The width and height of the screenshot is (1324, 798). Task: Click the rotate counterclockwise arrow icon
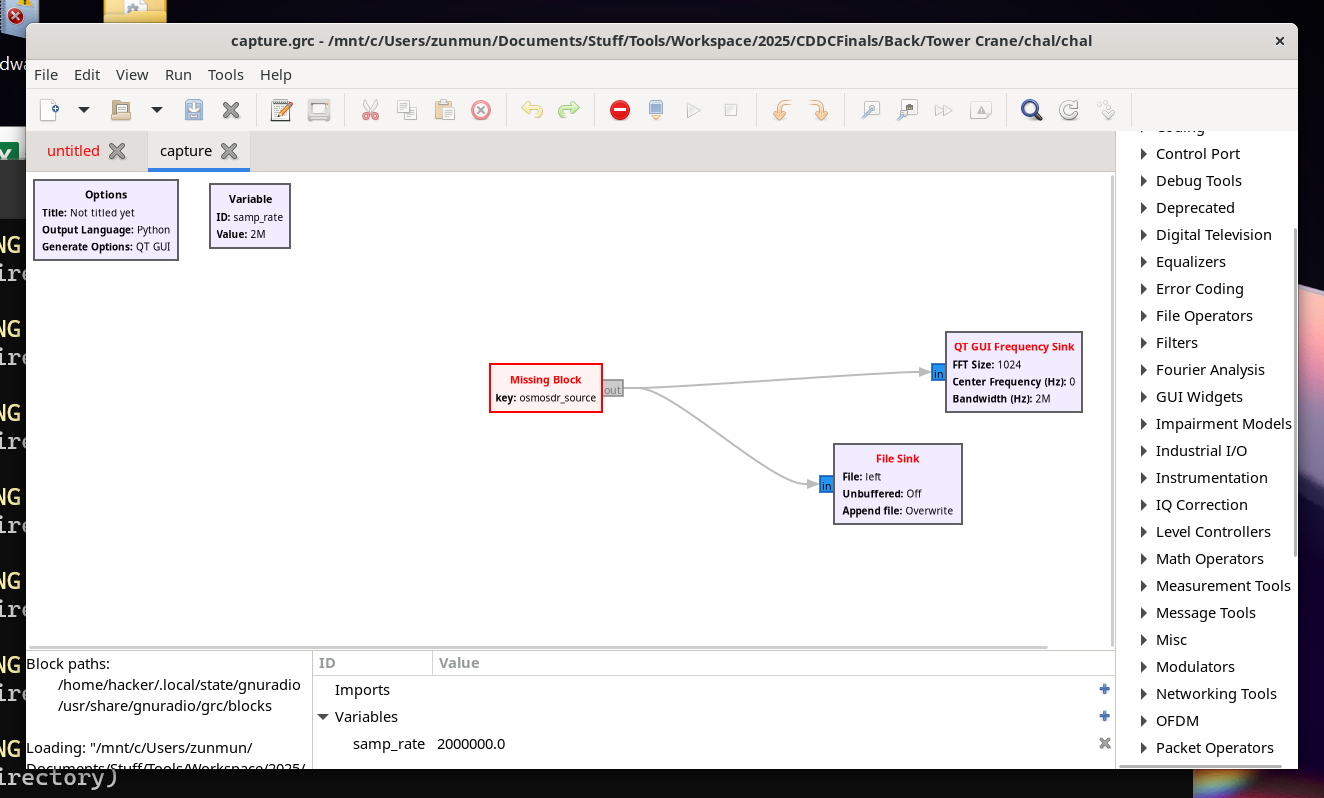[x=782, y=110]
